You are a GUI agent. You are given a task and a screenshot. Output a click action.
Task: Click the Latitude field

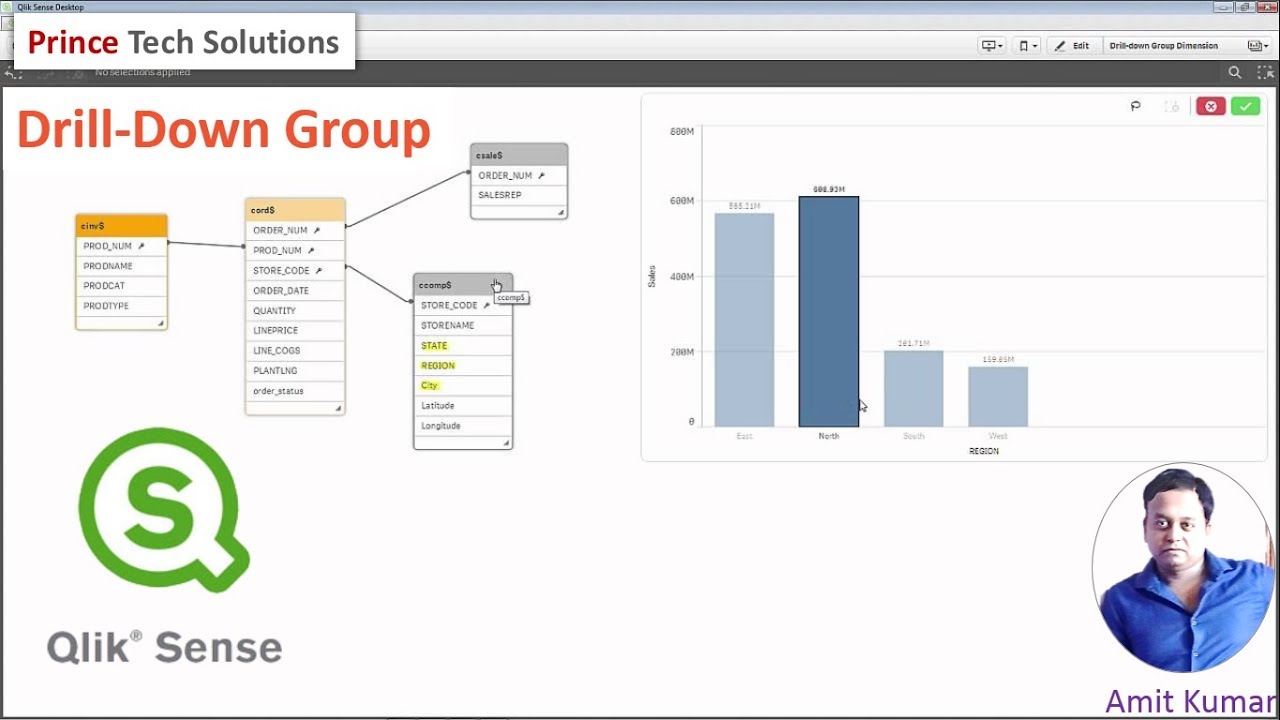click(463, 406)
